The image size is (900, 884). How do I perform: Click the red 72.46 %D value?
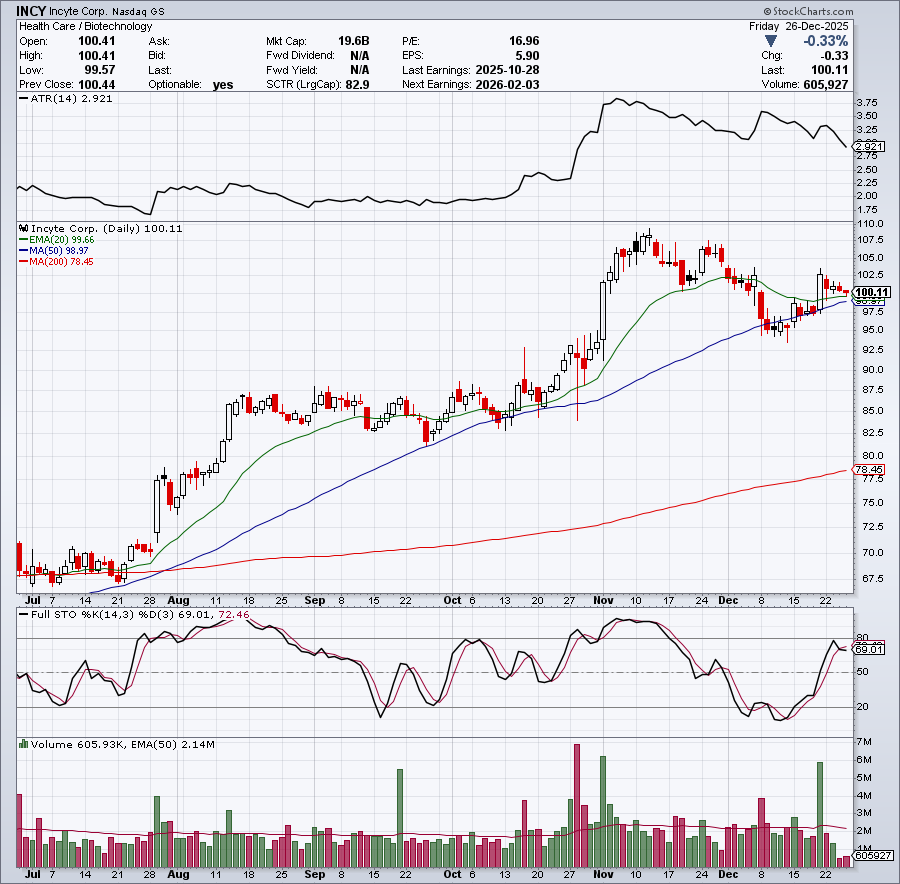click(x=234, y=615)
